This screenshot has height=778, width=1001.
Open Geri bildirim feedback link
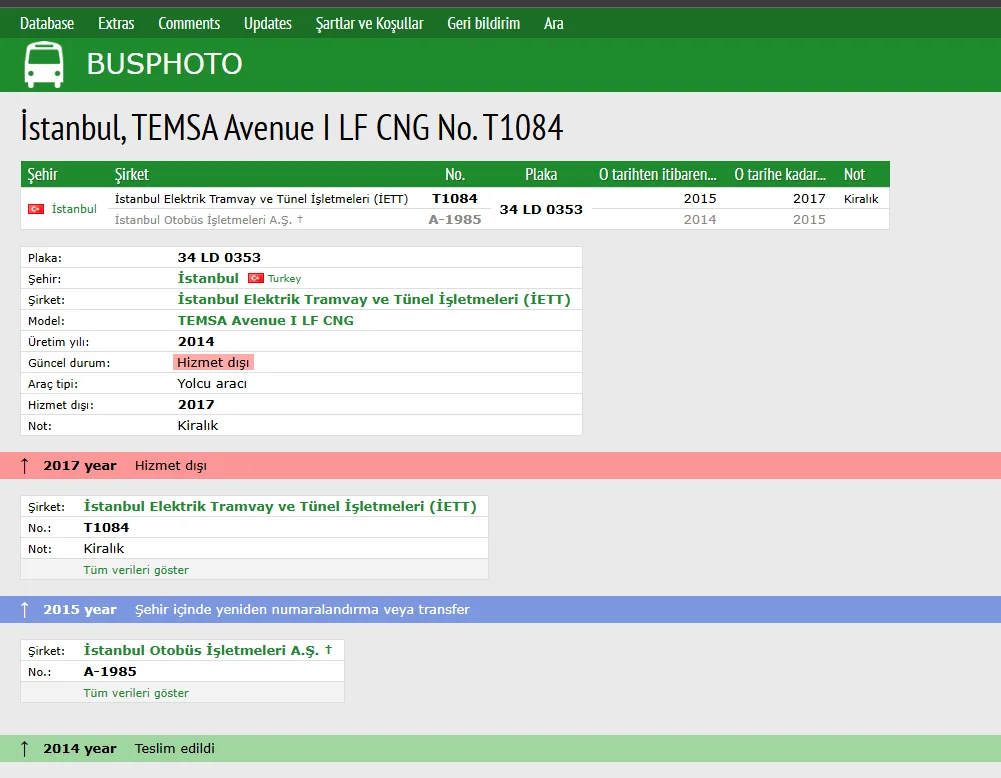coord(484,23)
